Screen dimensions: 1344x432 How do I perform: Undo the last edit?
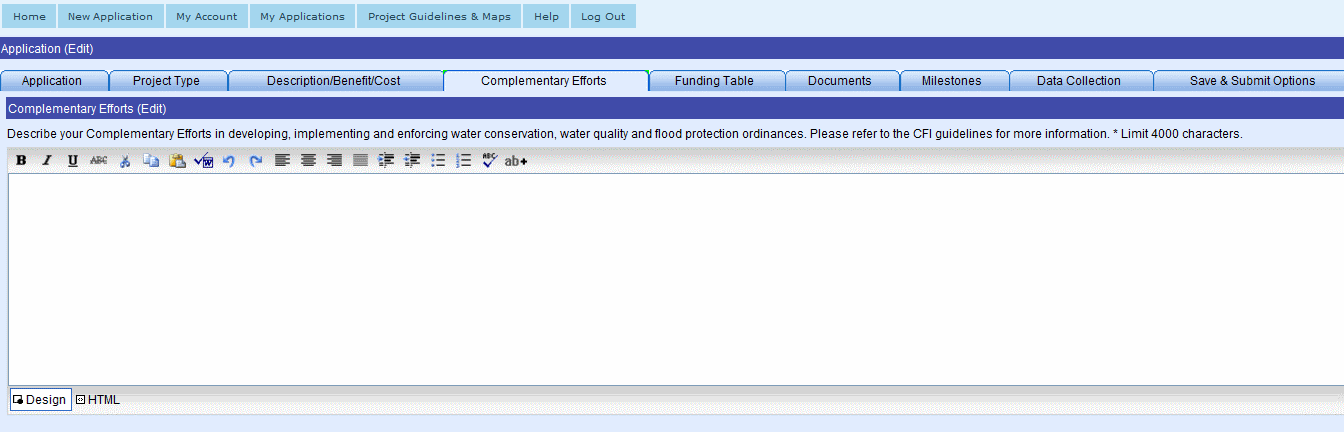pos(229,161)
